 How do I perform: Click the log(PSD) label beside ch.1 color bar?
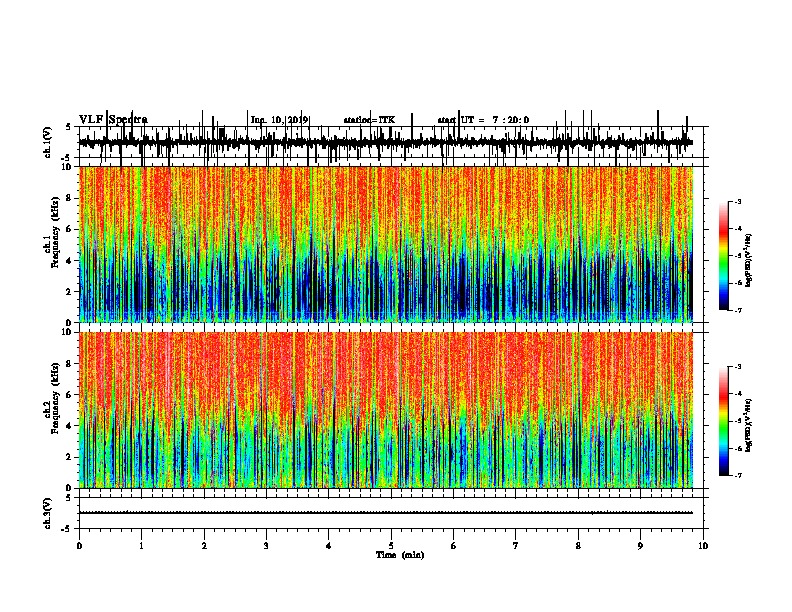coord(749,260)
